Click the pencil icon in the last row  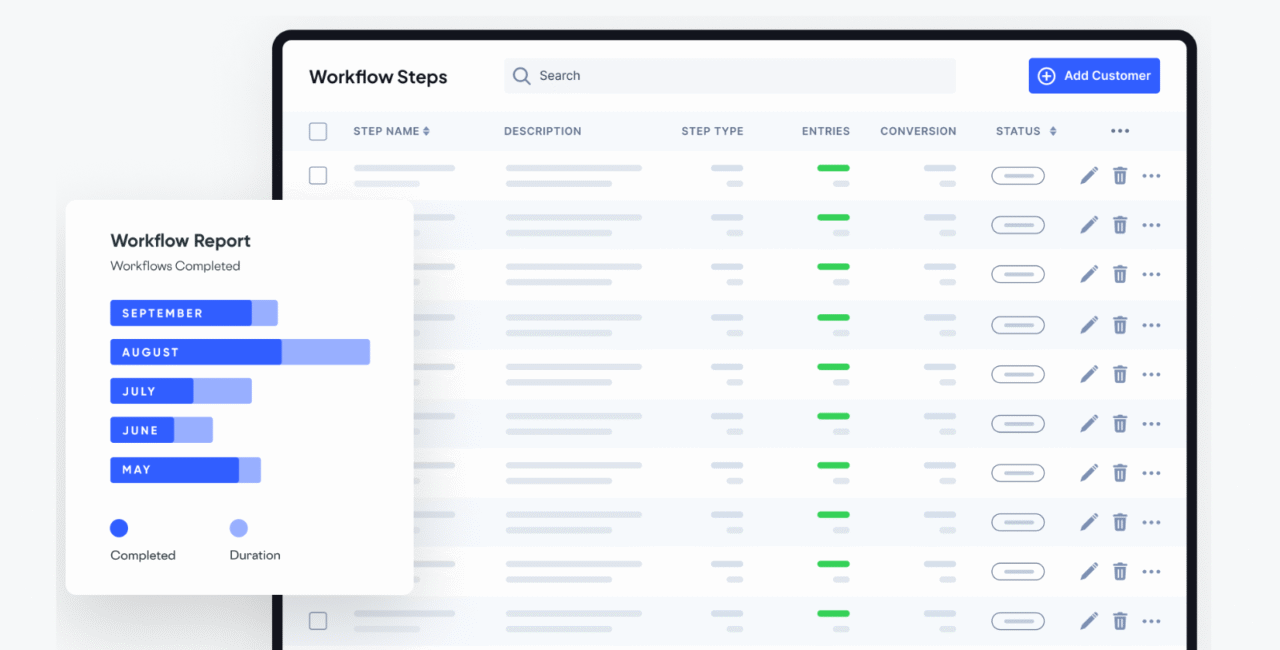click(1089, 621)
